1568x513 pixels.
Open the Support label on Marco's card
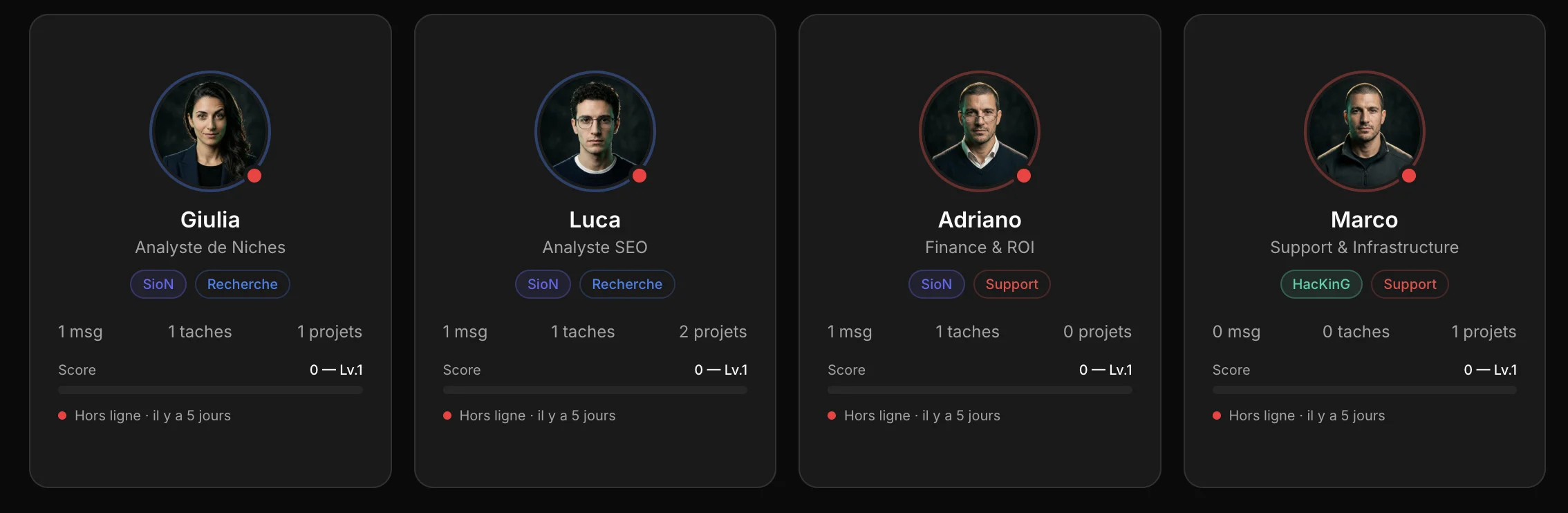click(x=1410, y=284)
